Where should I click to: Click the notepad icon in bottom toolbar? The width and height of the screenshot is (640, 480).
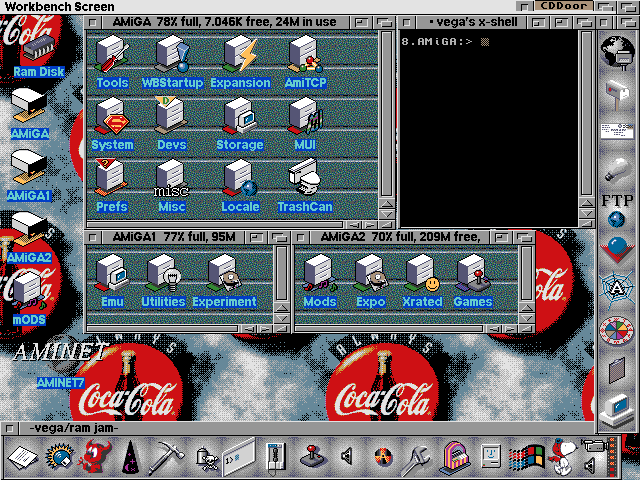click(x=23, y=458)
